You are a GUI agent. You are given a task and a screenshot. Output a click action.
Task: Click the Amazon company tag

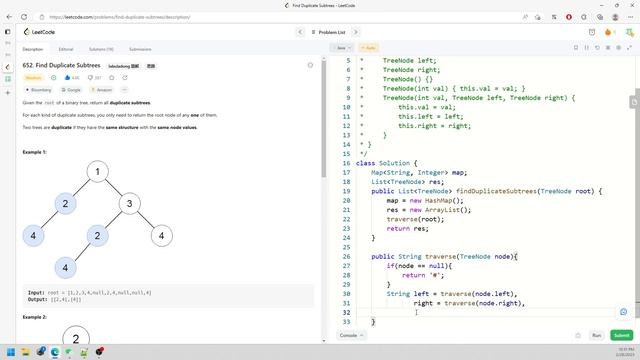coord(102,90)
